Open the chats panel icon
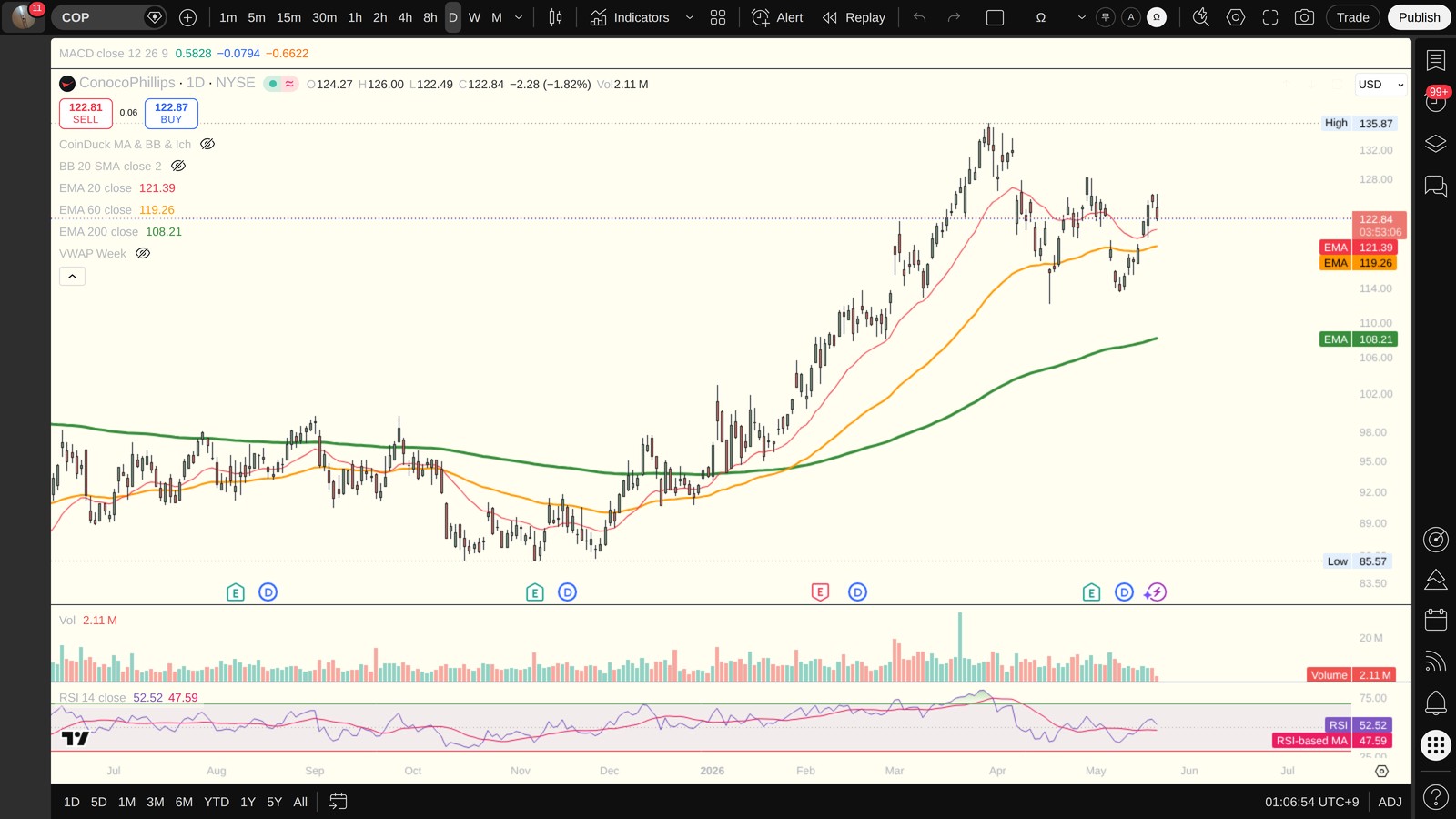Viewport: 1456px width, 819px height. coord(1436,187)
